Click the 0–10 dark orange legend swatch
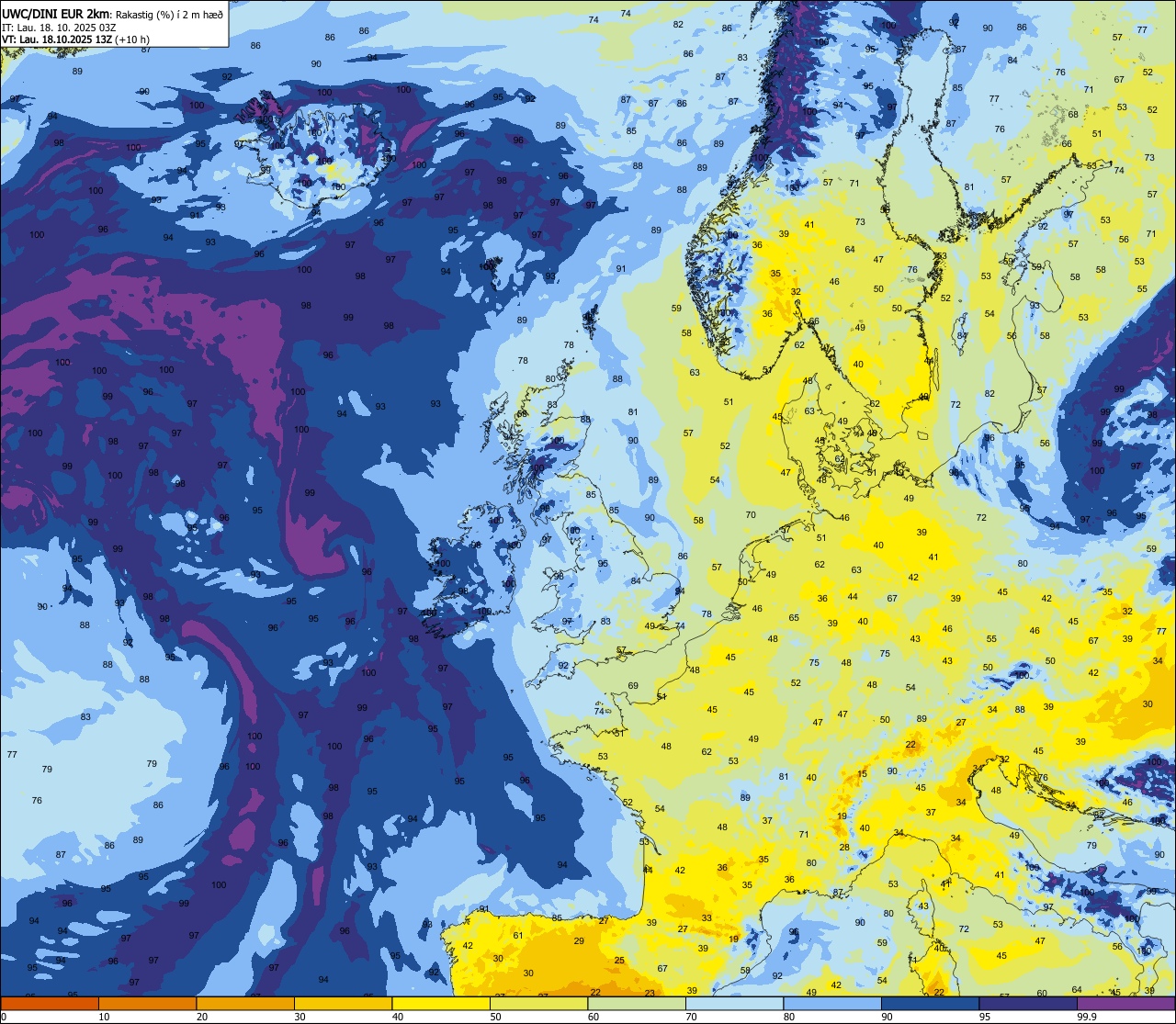This screenshot has width=1176, height=1024. pos(50,1003)
